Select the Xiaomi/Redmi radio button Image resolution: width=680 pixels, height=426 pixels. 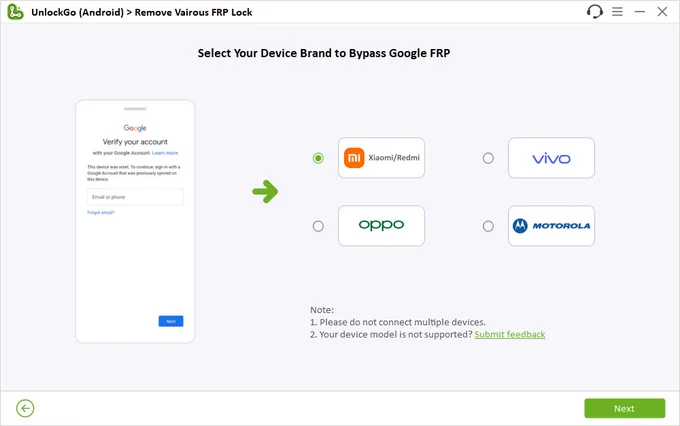coord(318,158)
